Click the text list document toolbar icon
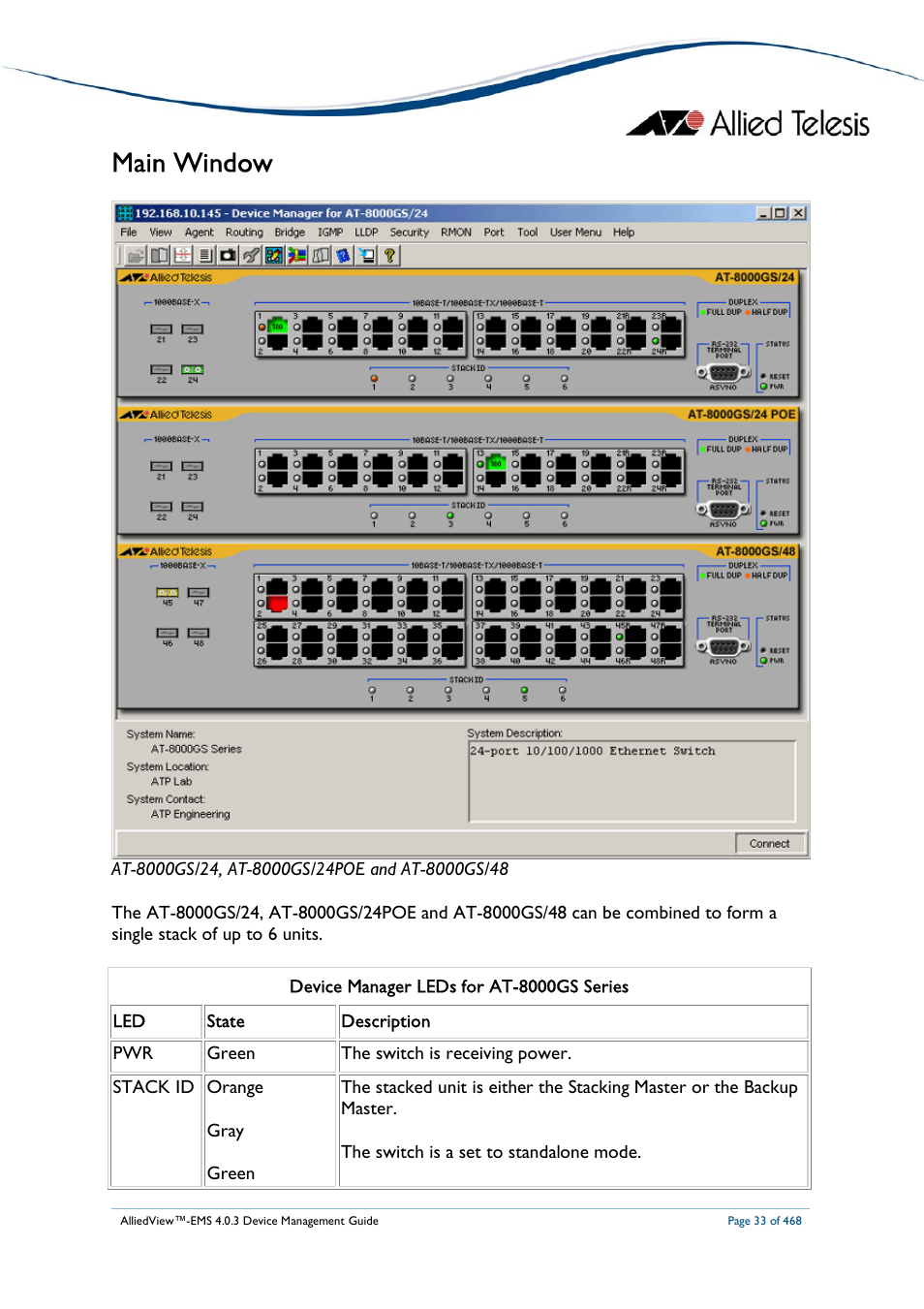The width and height of the screenshot is (924, 1309). point(205,256)
